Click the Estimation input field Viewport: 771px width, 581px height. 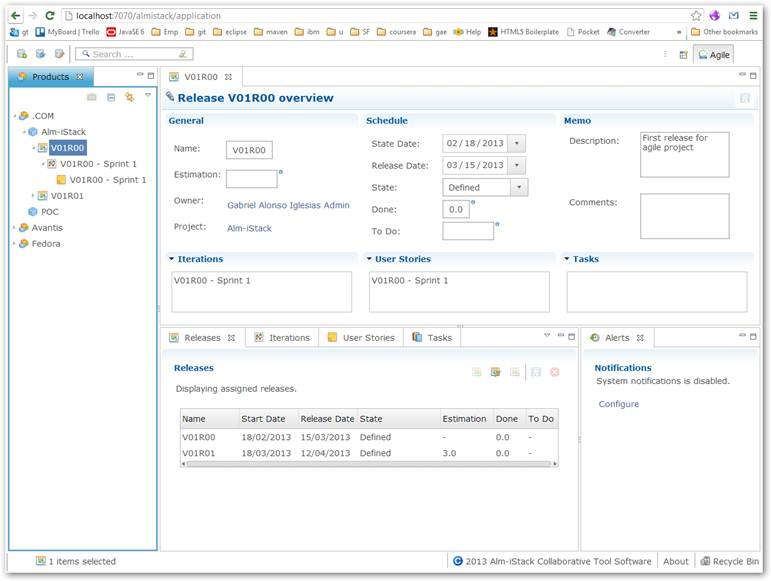point(252,179)
